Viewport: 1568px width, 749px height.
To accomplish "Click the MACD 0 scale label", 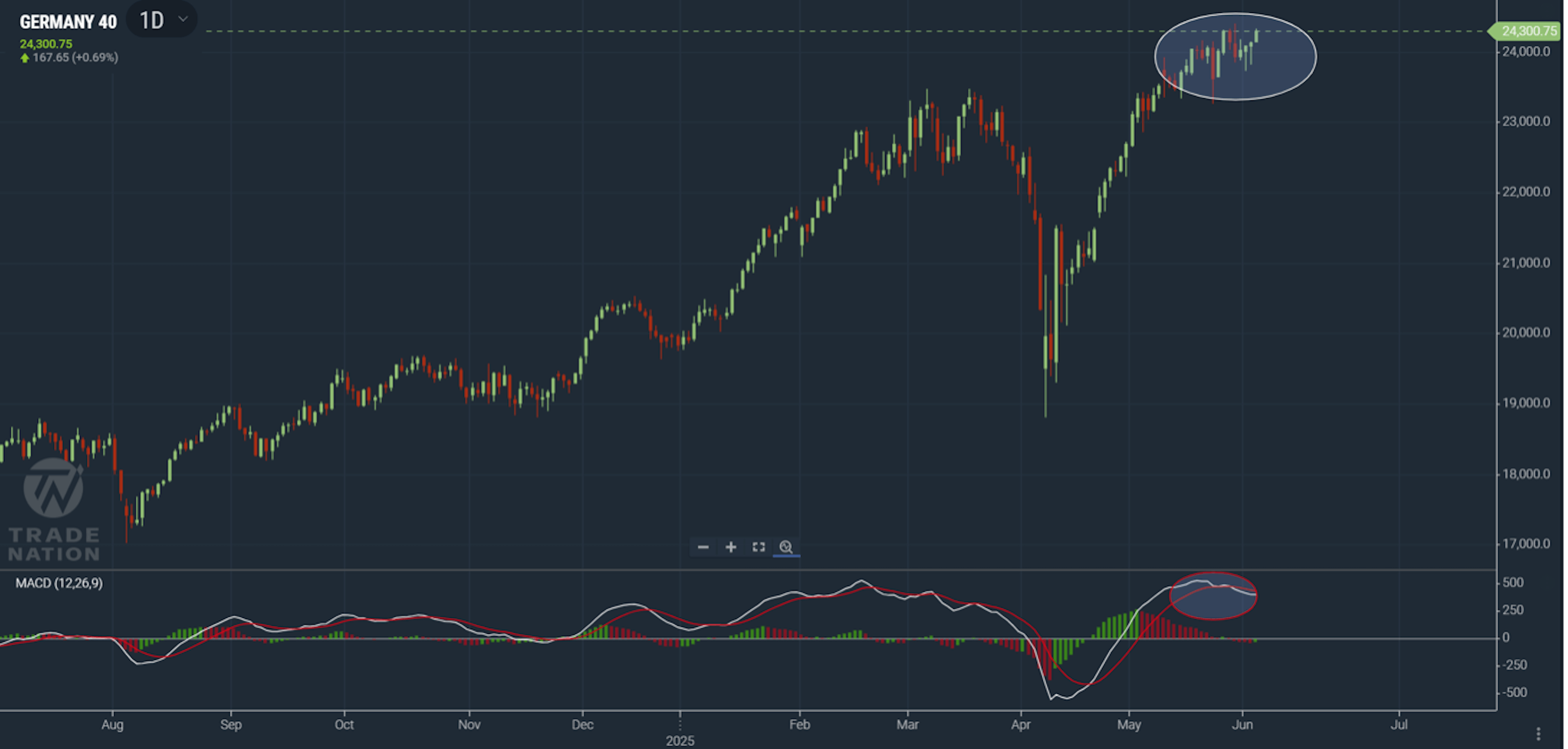I will click(x=1506, y=638).
